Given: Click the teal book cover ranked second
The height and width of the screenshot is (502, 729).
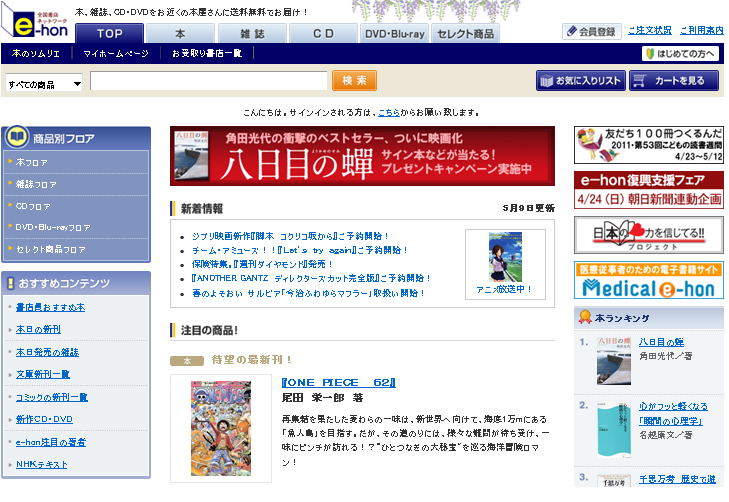Looking at the screenshot, I should coord(614,430).
